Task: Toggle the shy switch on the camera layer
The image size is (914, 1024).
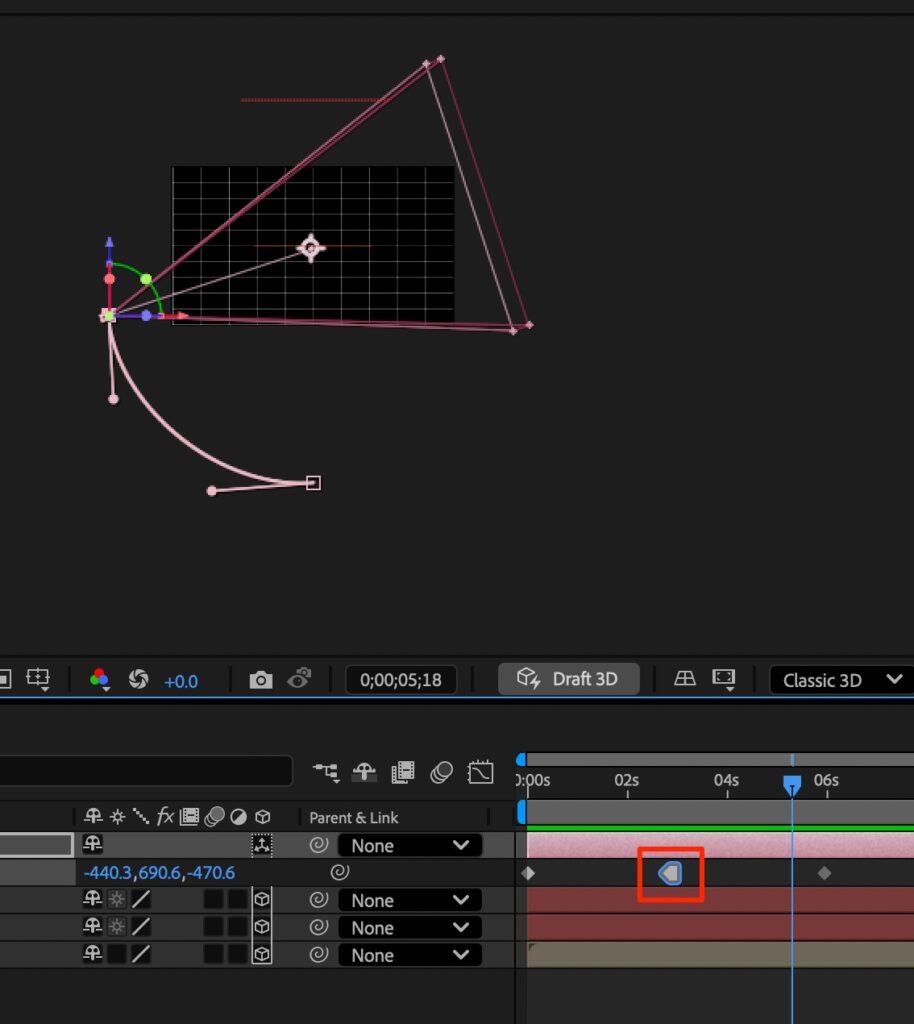Action: tap(93, 845)
